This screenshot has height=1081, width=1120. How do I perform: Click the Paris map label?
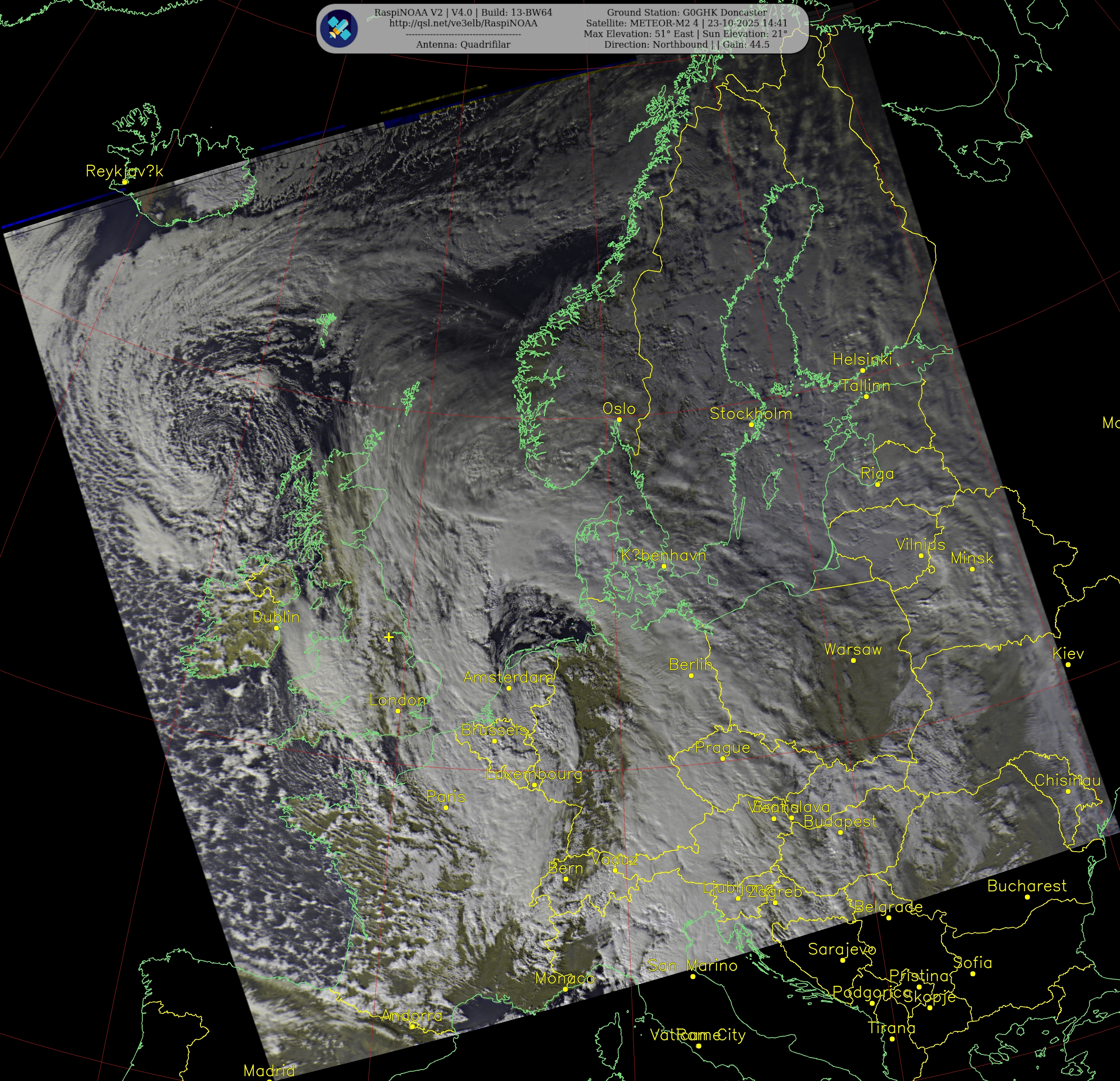(446, 796)
